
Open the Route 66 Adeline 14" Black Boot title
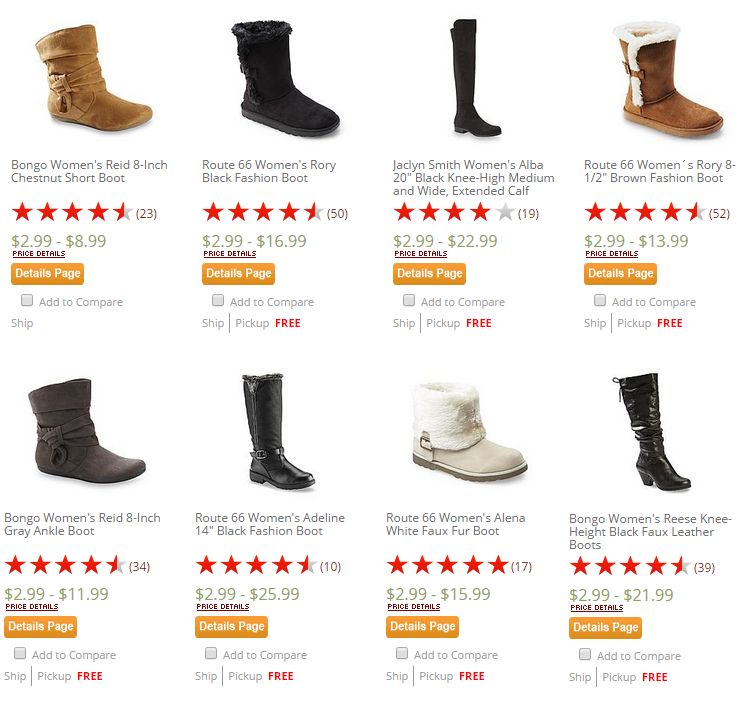(x=270, y=524)
